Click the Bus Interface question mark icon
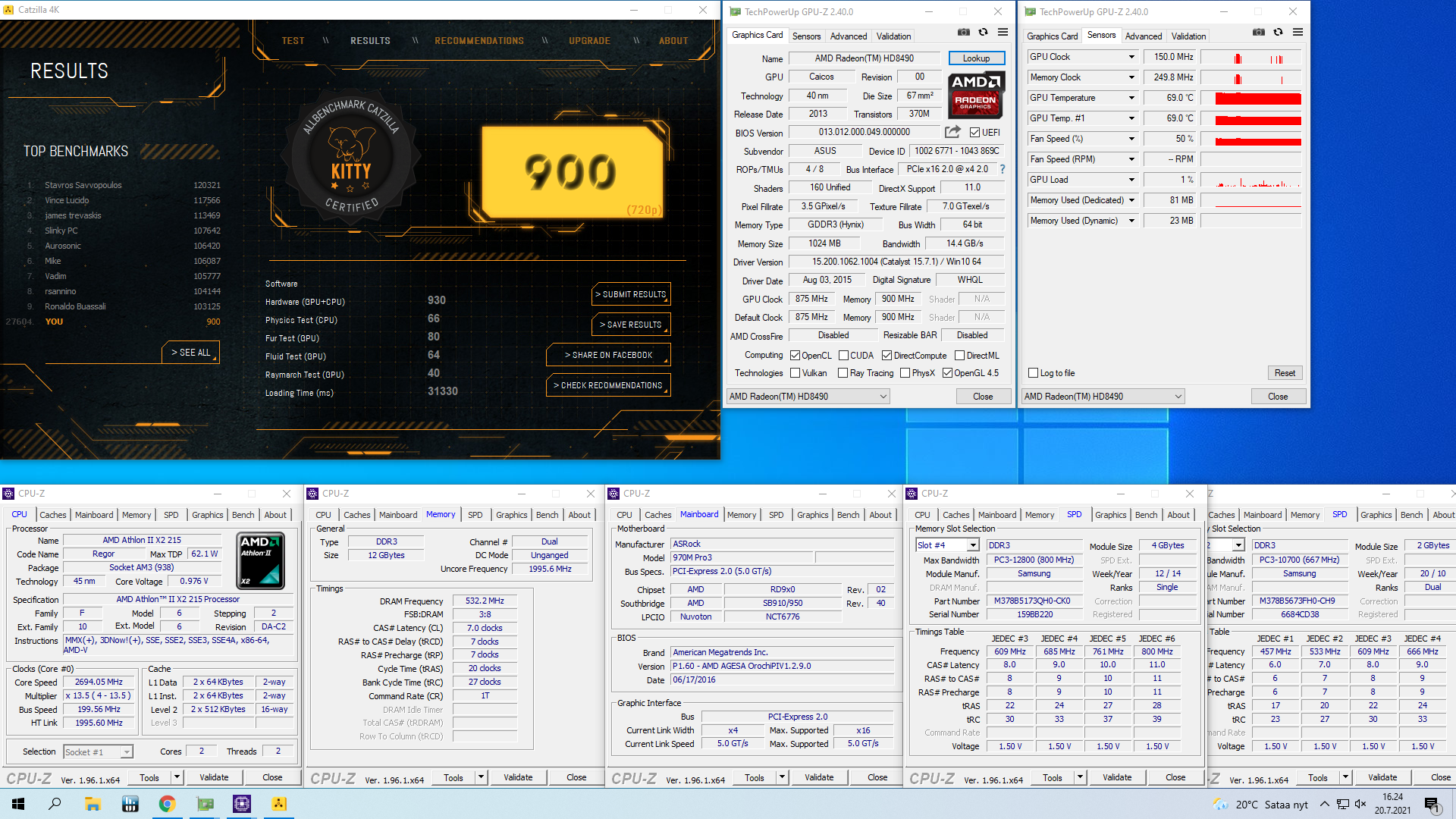Image resolution: width=1456 pixels, height=819 pixels. (1002, 169)
